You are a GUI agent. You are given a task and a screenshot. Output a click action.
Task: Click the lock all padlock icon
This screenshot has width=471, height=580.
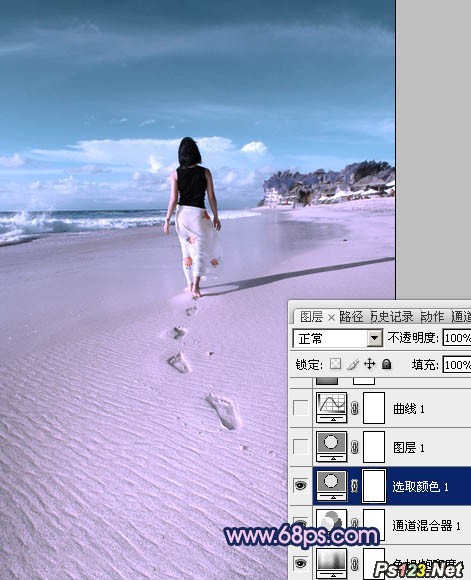click(386, 364)
